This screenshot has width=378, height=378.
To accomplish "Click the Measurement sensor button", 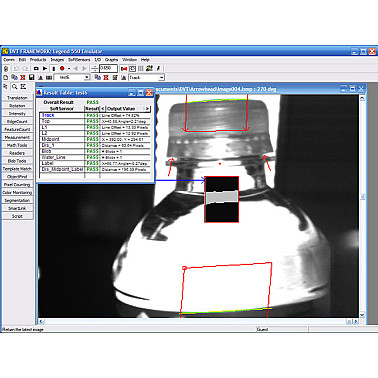I will point(17,137).
